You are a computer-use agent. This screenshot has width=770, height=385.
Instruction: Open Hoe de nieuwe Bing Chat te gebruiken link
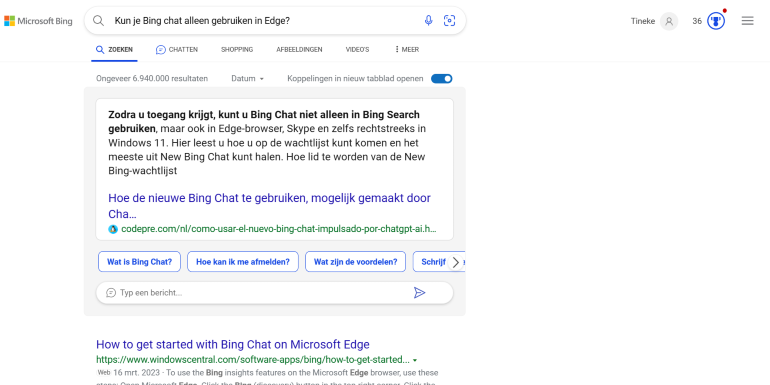(269, 206)
